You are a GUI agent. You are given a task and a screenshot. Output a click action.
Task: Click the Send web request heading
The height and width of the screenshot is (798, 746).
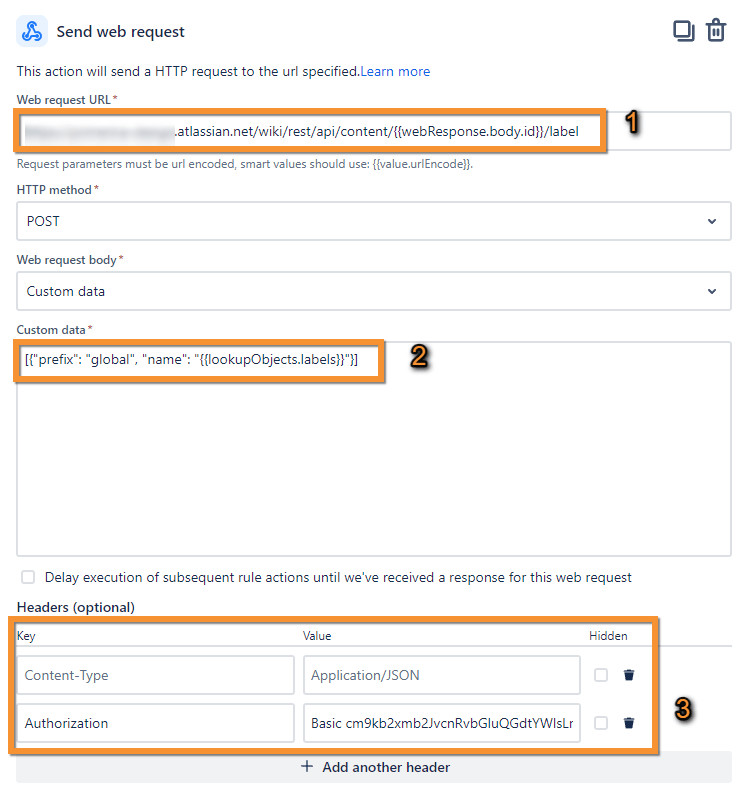(120, 31)
